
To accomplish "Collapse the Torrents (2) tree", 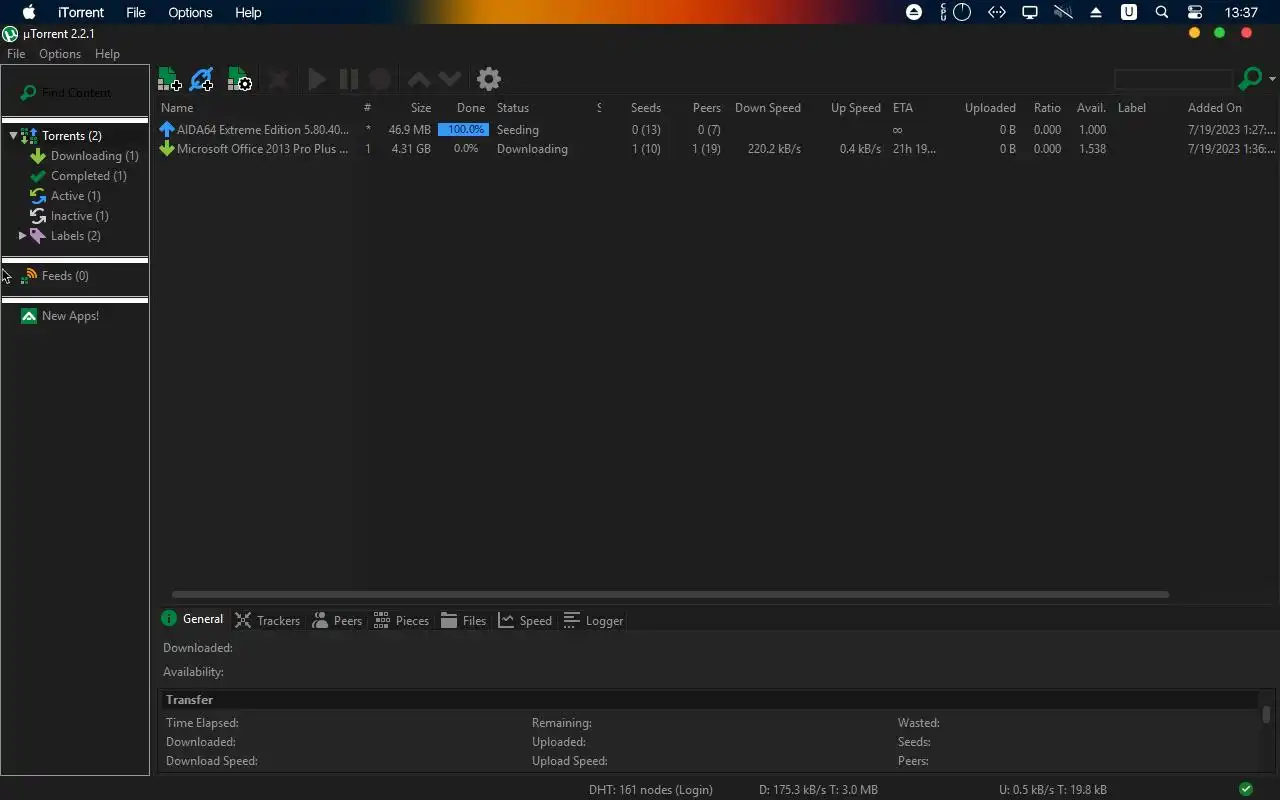I will [14, 136].
